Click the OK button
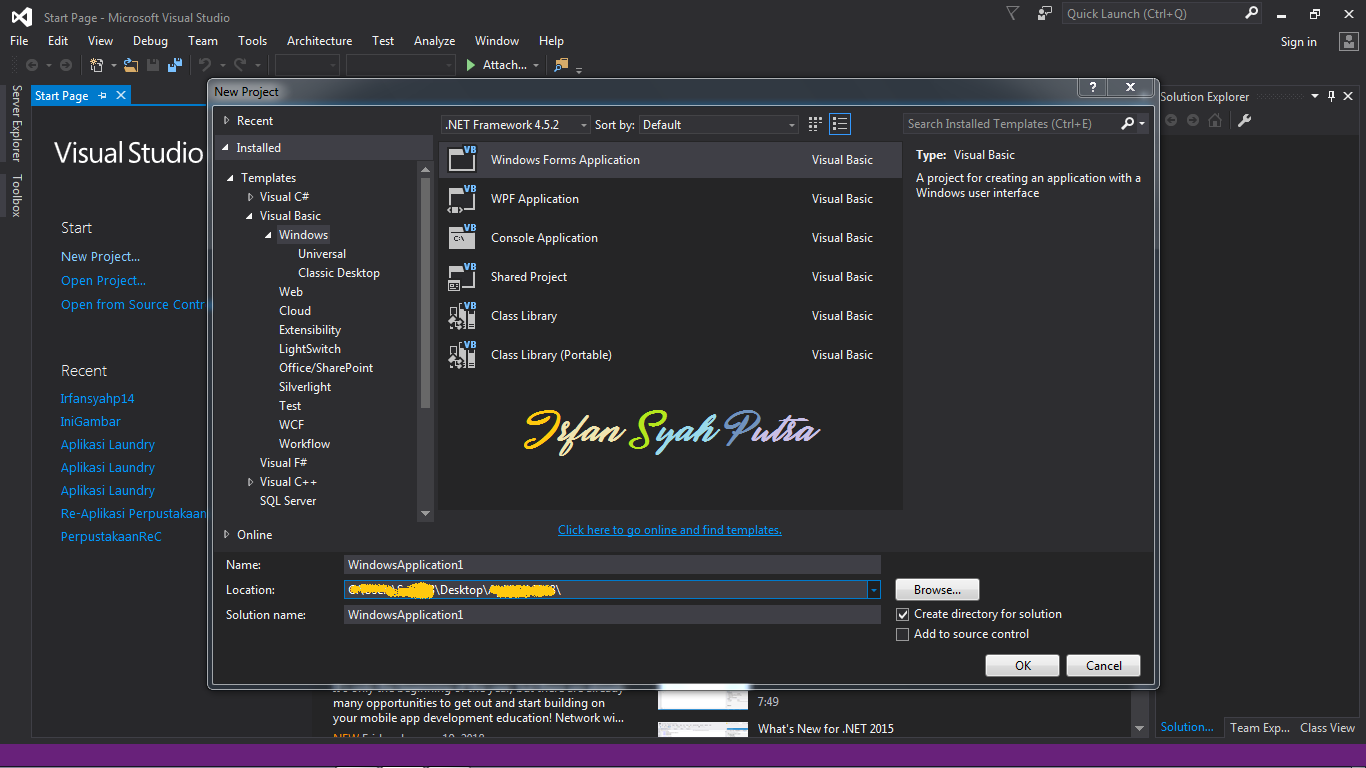Screen dimensions: 1366x768 point(1023,666)
